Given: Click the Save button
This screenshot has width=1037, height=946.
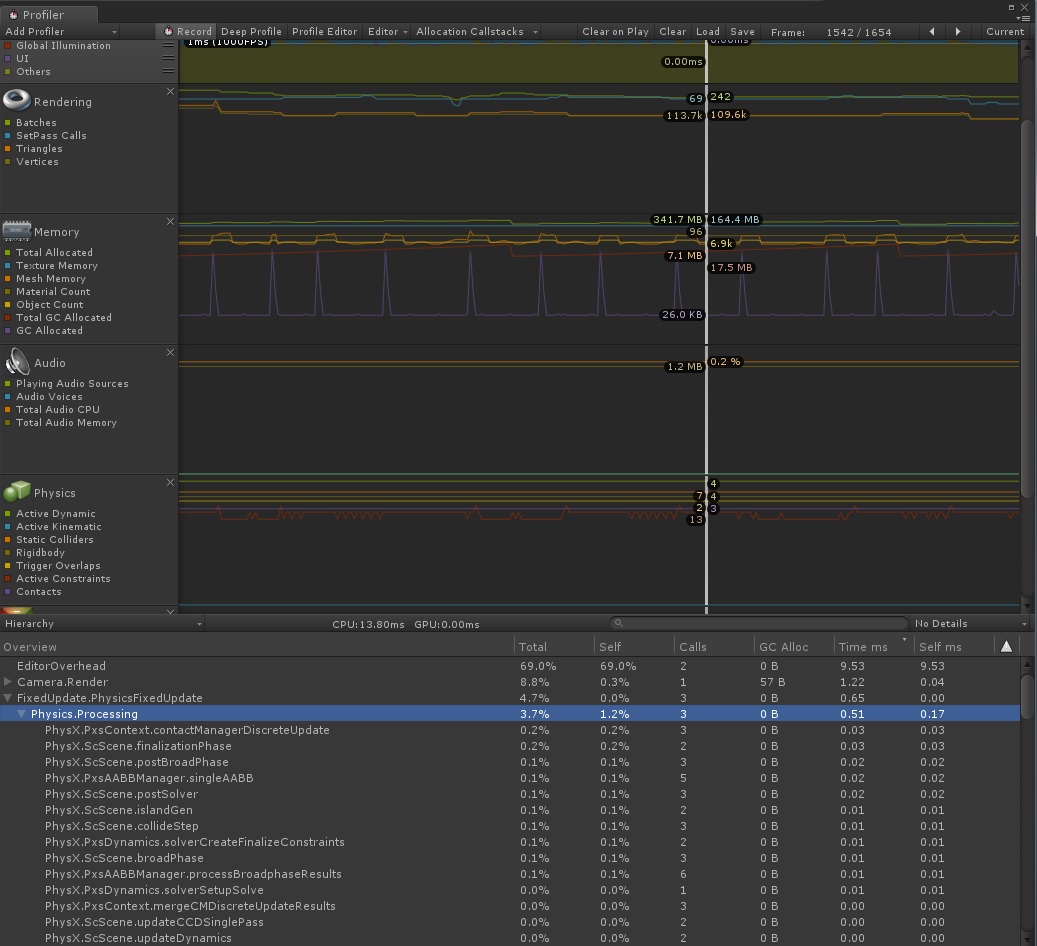Looking at the screenshot, I should tap(741, 31).
